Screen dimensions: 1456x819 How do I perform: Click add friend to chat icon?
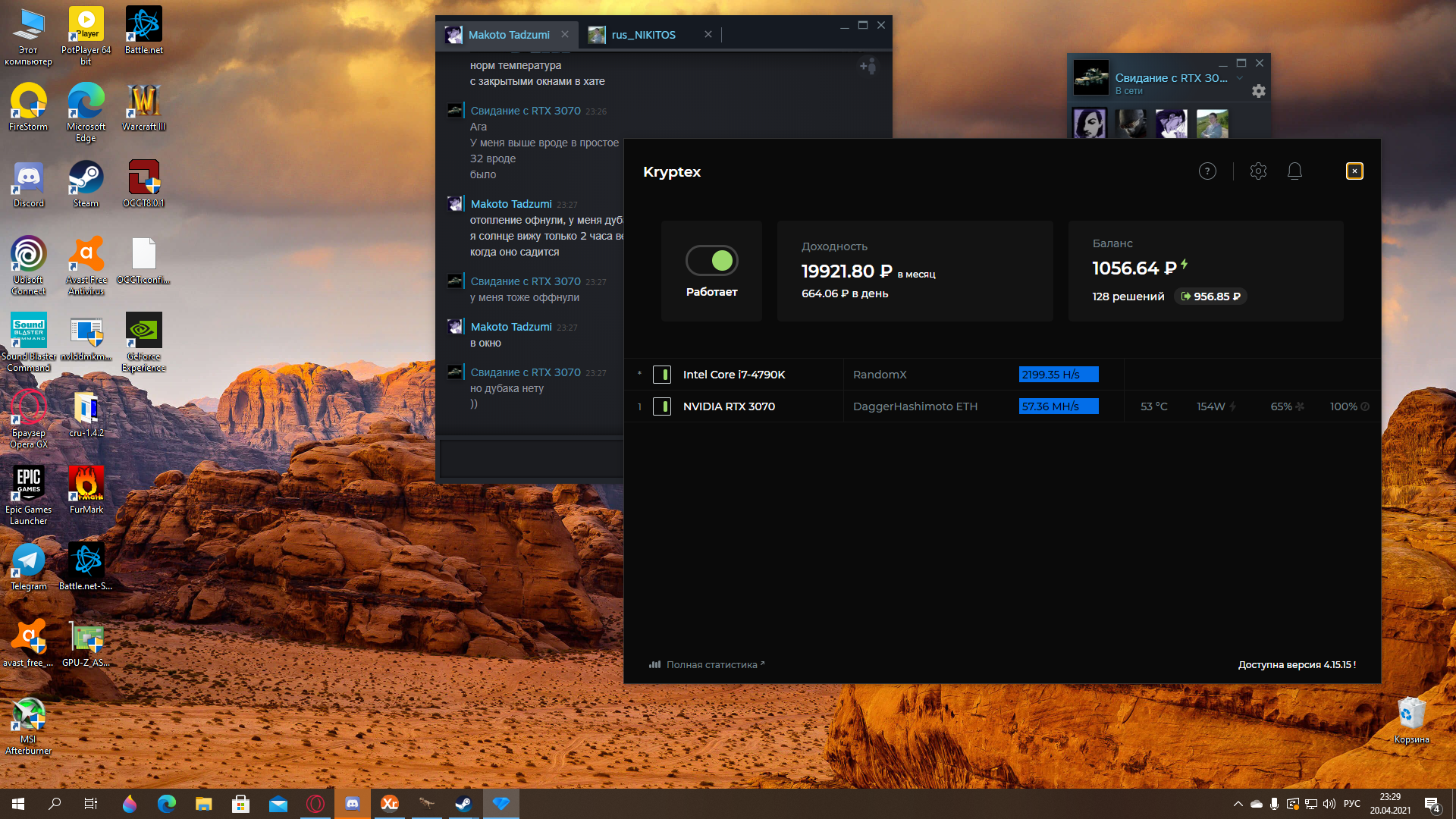coord(868,67)
